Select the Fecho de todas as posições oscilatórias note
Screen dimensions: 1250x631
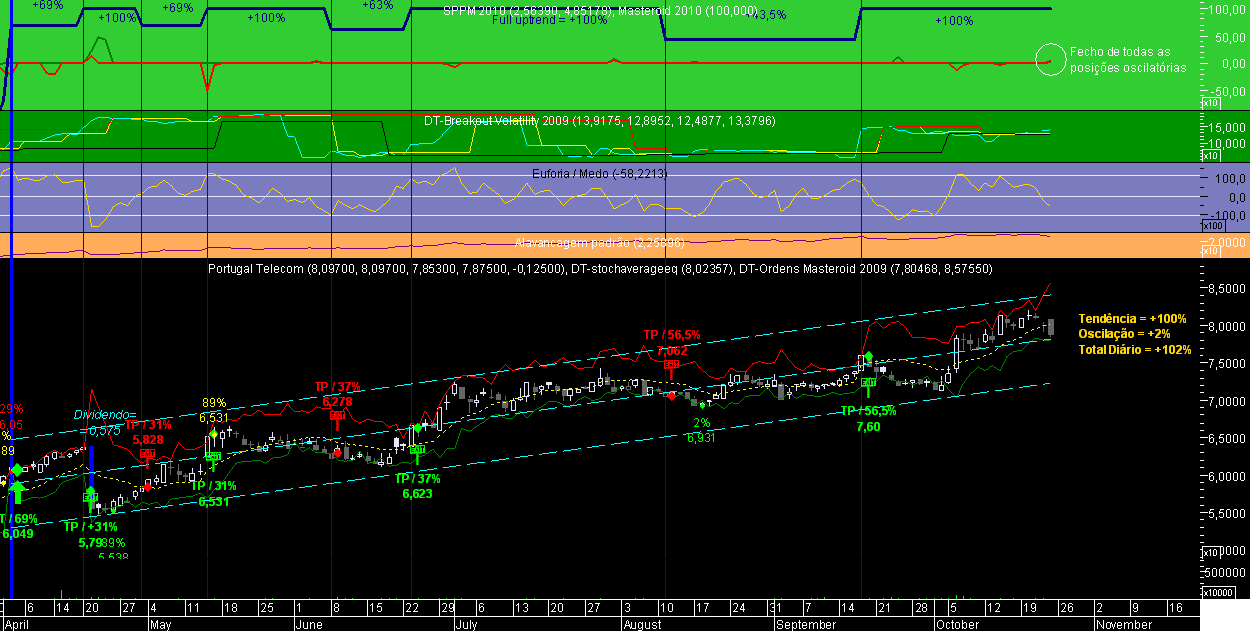[1128, 60]
